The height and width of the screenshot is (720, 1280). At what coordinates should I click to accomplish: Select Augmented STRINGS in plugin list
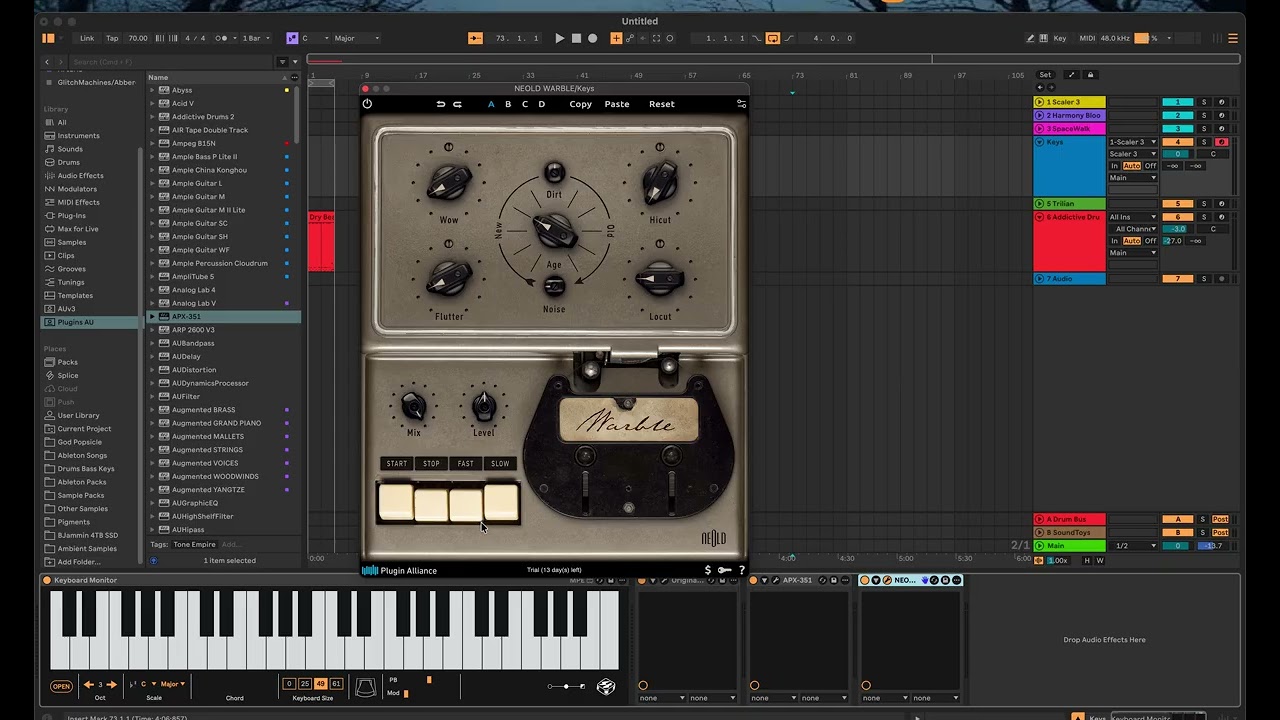coord(206,450)
